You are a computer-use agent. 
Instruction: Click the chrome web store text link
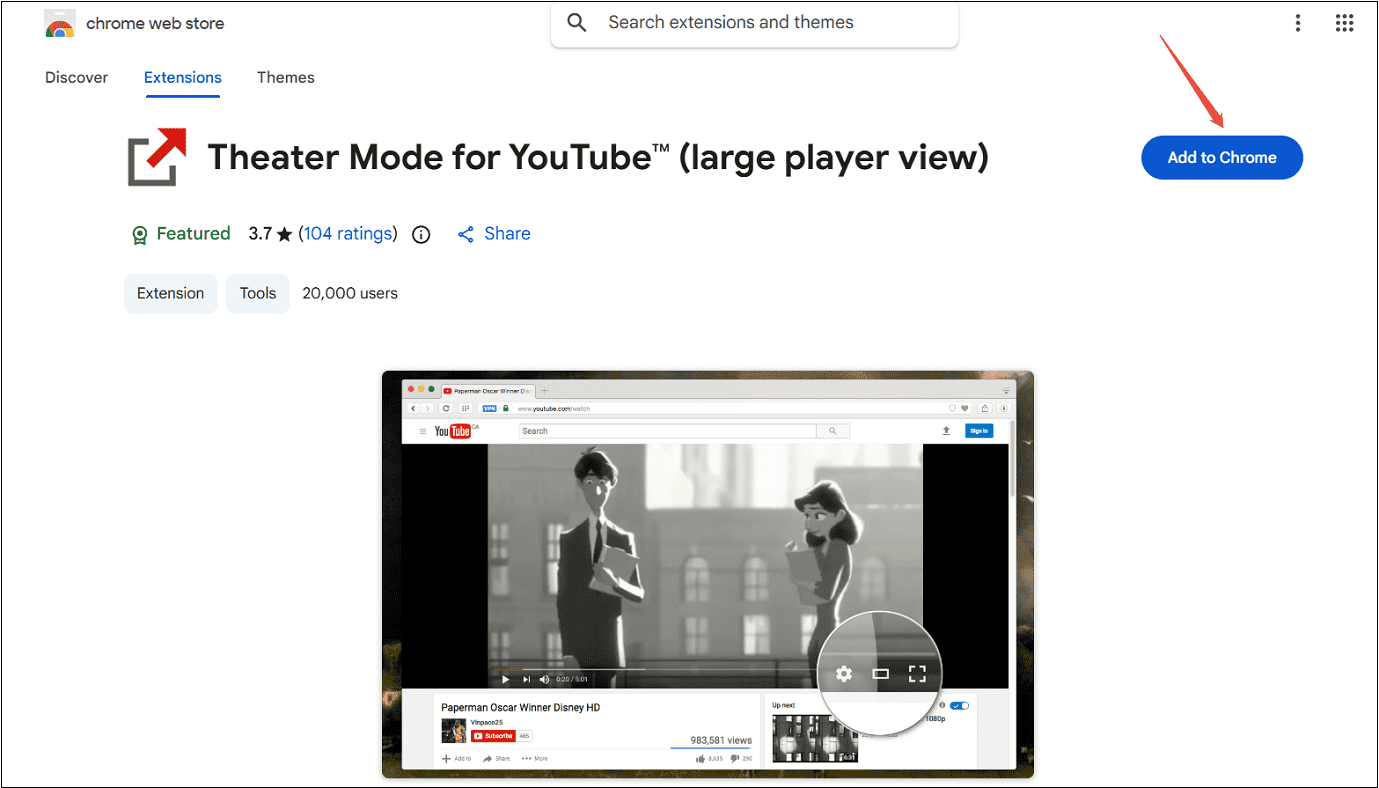(x=155, y=22)
